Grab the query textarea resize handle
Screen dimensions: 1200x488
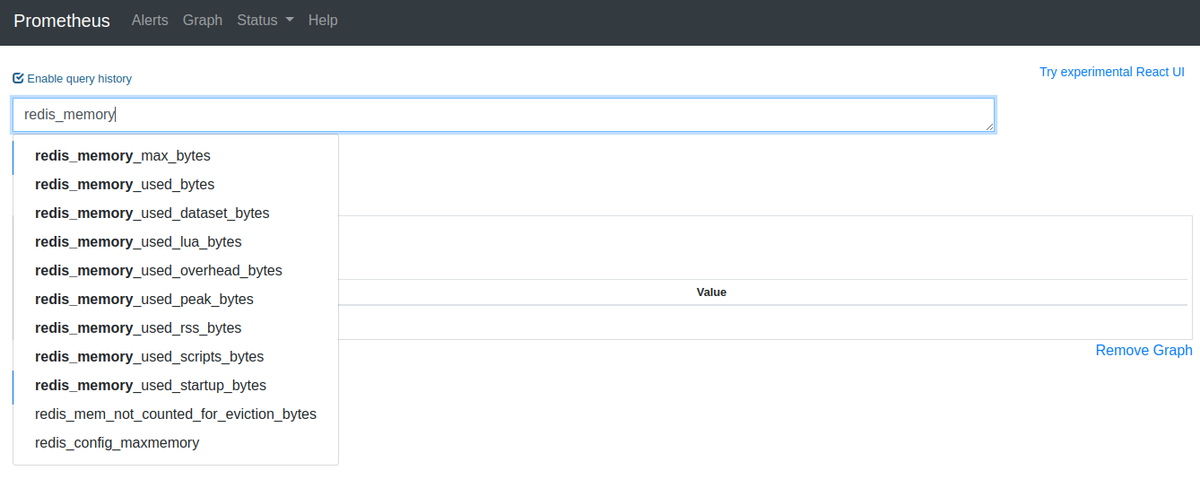click(x=989, y=126)
